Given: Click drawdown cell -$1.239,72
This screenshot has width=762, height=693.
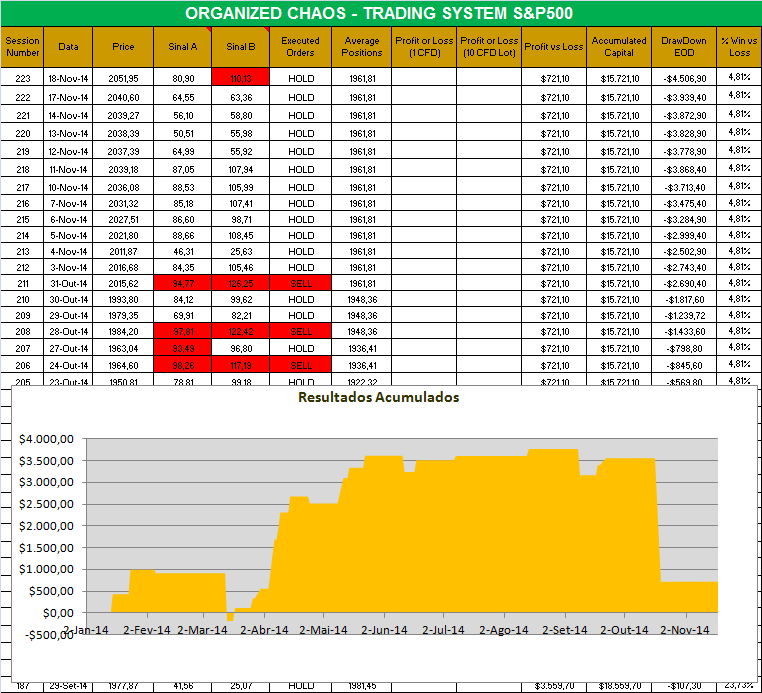Looking at the screenshot, I should pyautogui.click(x=684, y=315).
